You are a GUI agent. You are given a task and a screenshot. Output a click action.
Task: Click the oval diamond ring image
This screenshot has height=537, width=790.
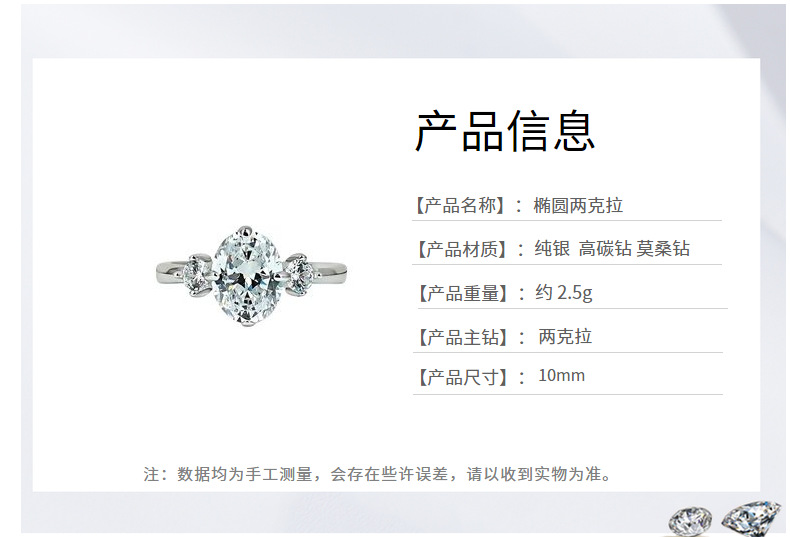click(x=251, y=276)
